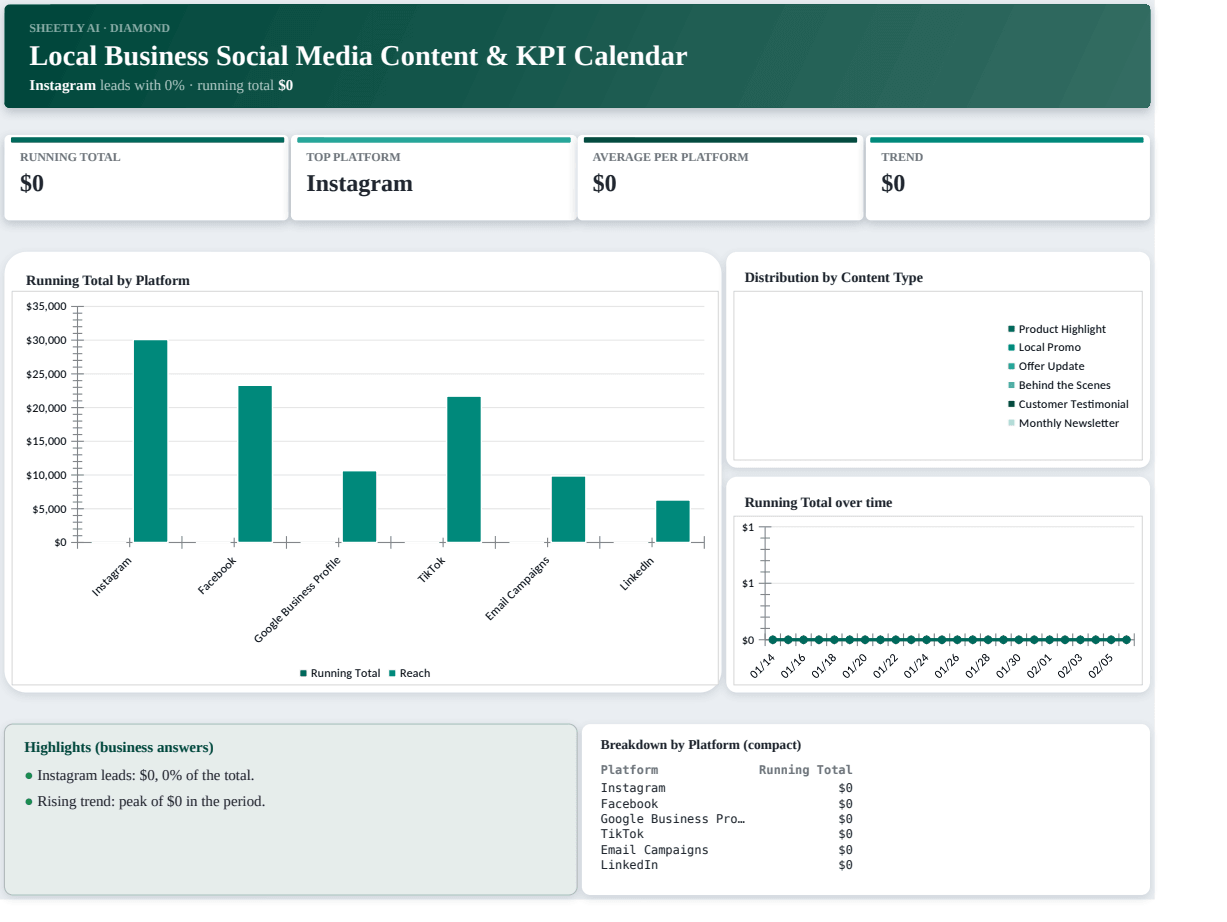Click the Instagram leads highlight bullet
Screen dimensions: 1227x922
139,775
